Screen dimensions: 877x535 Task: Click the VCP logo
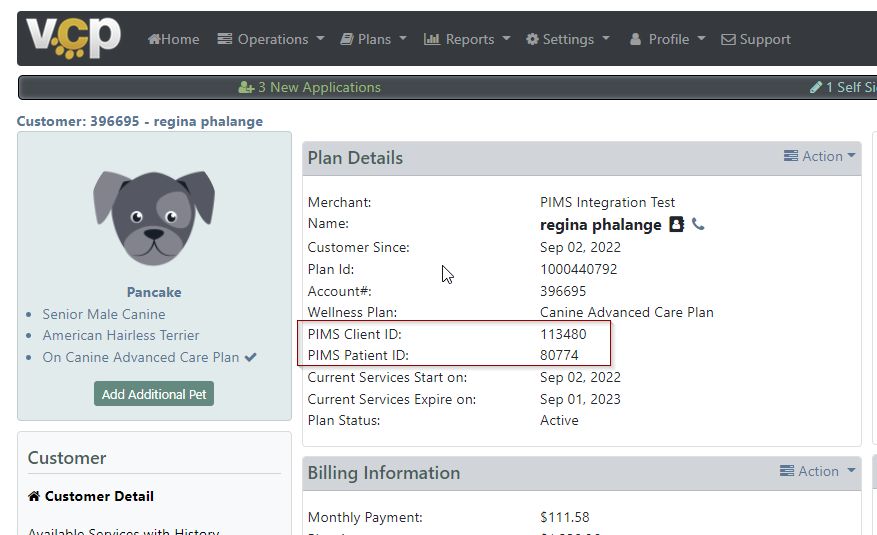point(73,38)
